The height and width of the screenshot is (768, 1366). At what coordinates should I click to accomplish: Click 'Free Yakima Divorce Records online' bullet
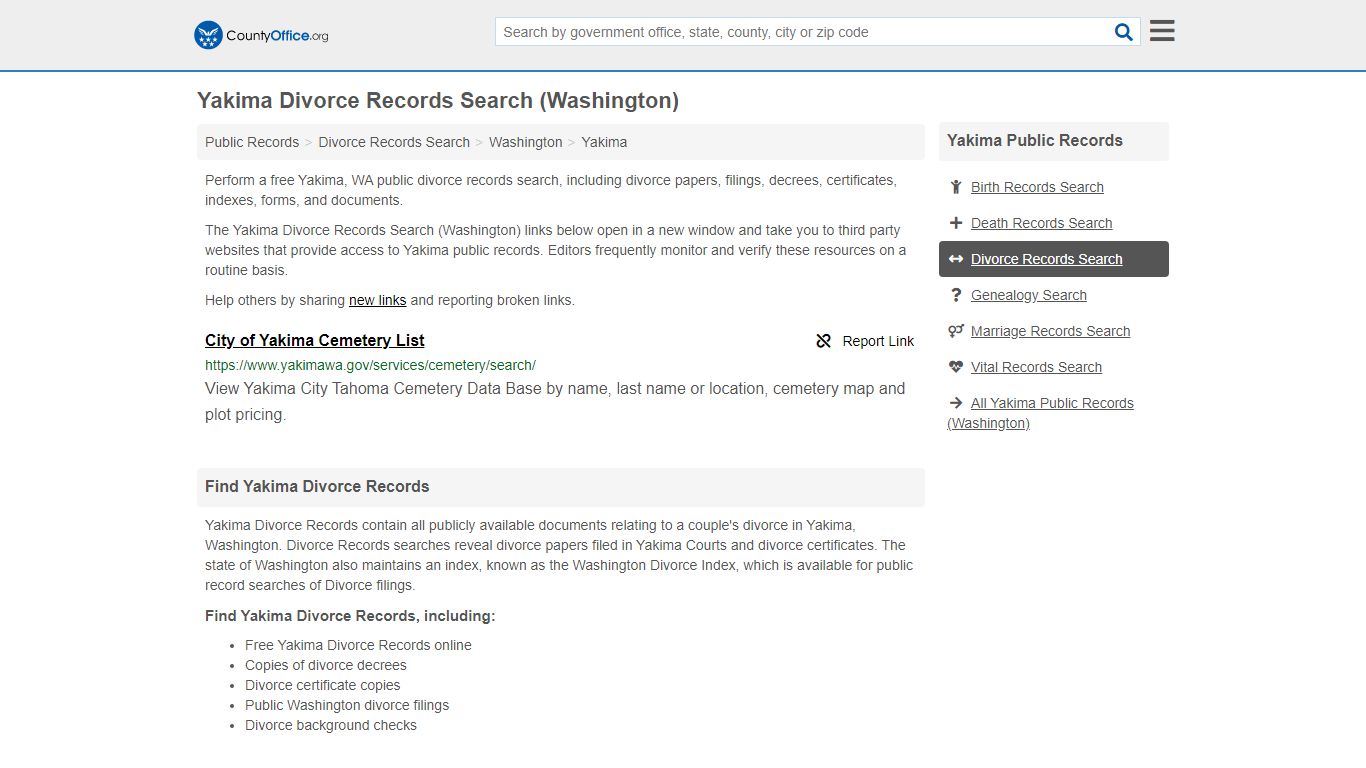pos(358,645)
